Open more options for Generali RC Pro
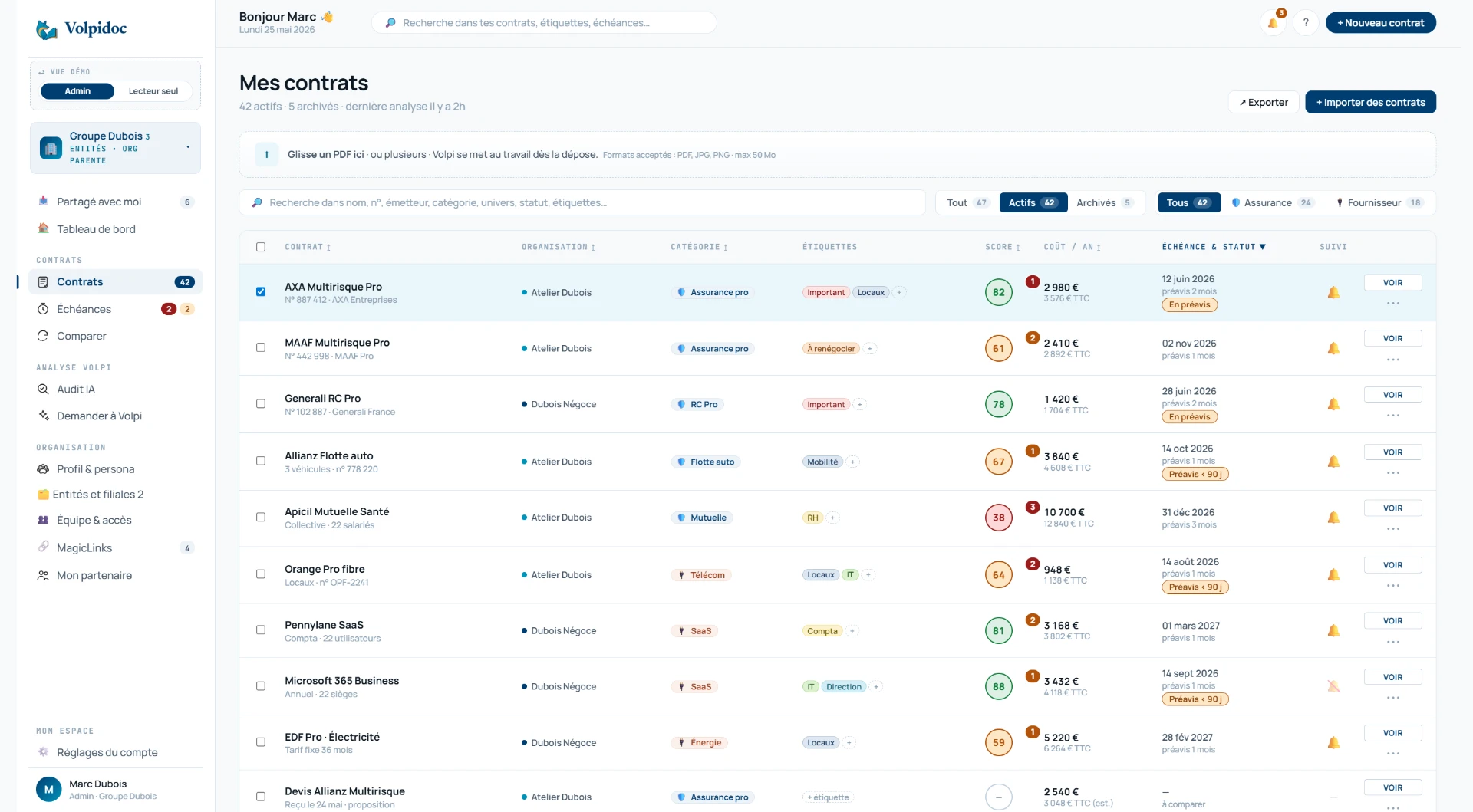 coord(1393,416)
